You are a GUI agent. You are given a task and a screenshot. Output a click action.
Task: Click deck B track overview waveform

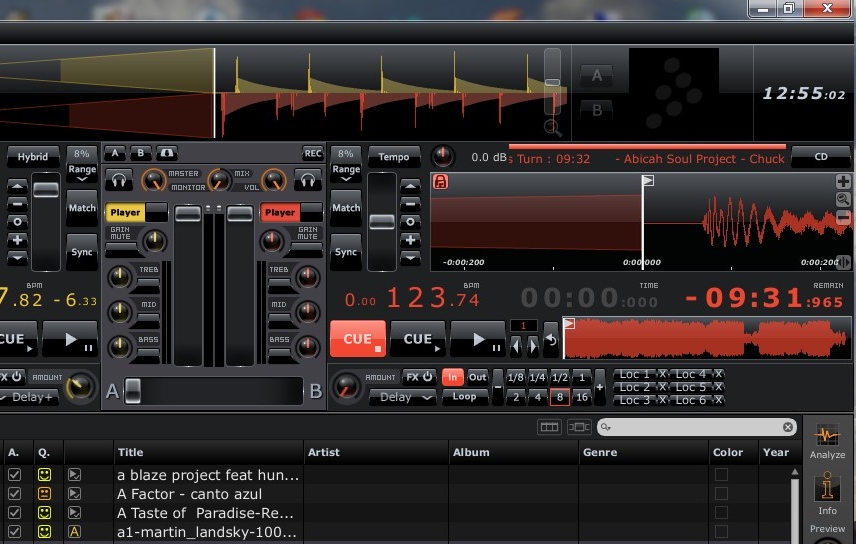click(x=707, y=339)
